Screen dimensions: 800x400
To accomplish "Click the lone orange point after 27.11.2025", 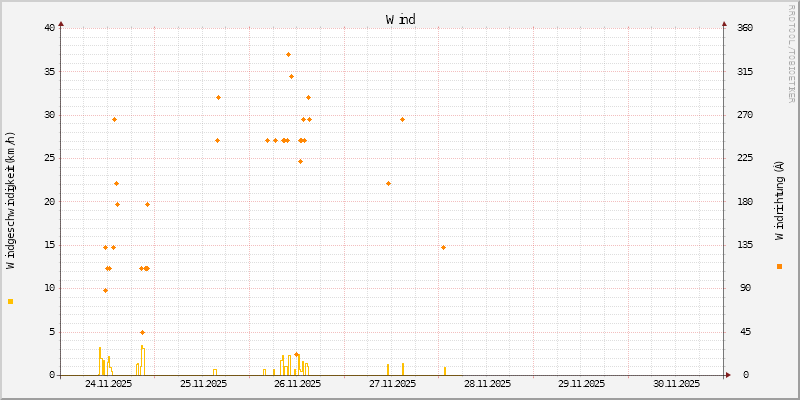I will [443, 247].
